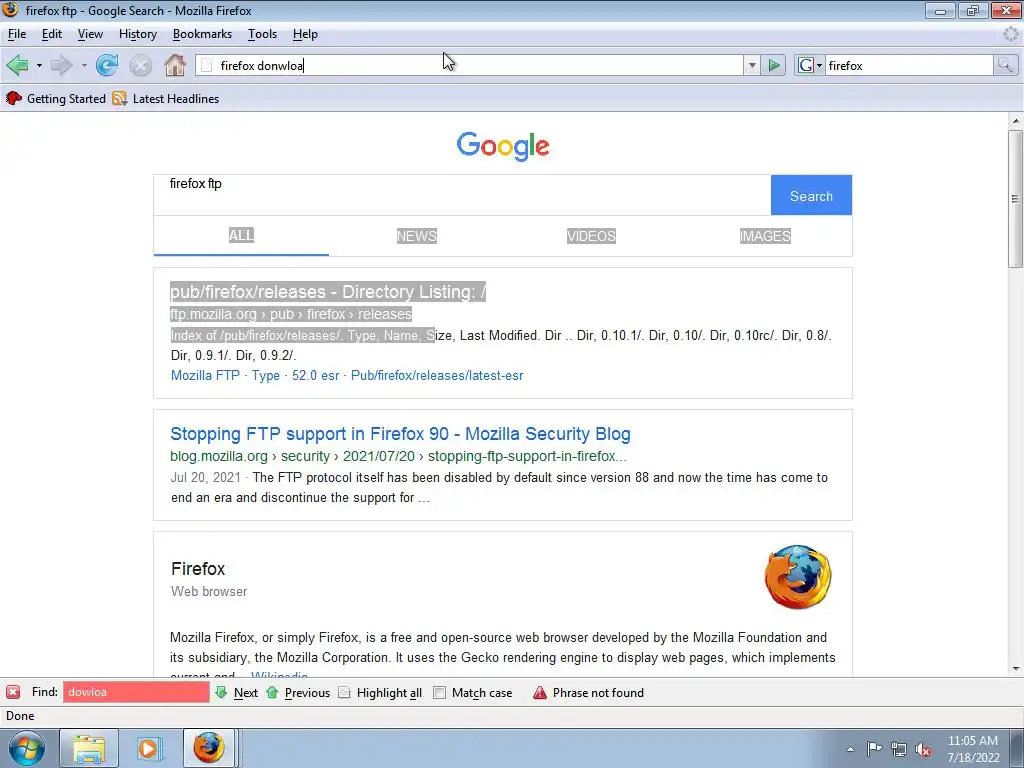The image size is (1024, 768).
Task: Click the Firefox taskbar button
Action: [208, 748]
